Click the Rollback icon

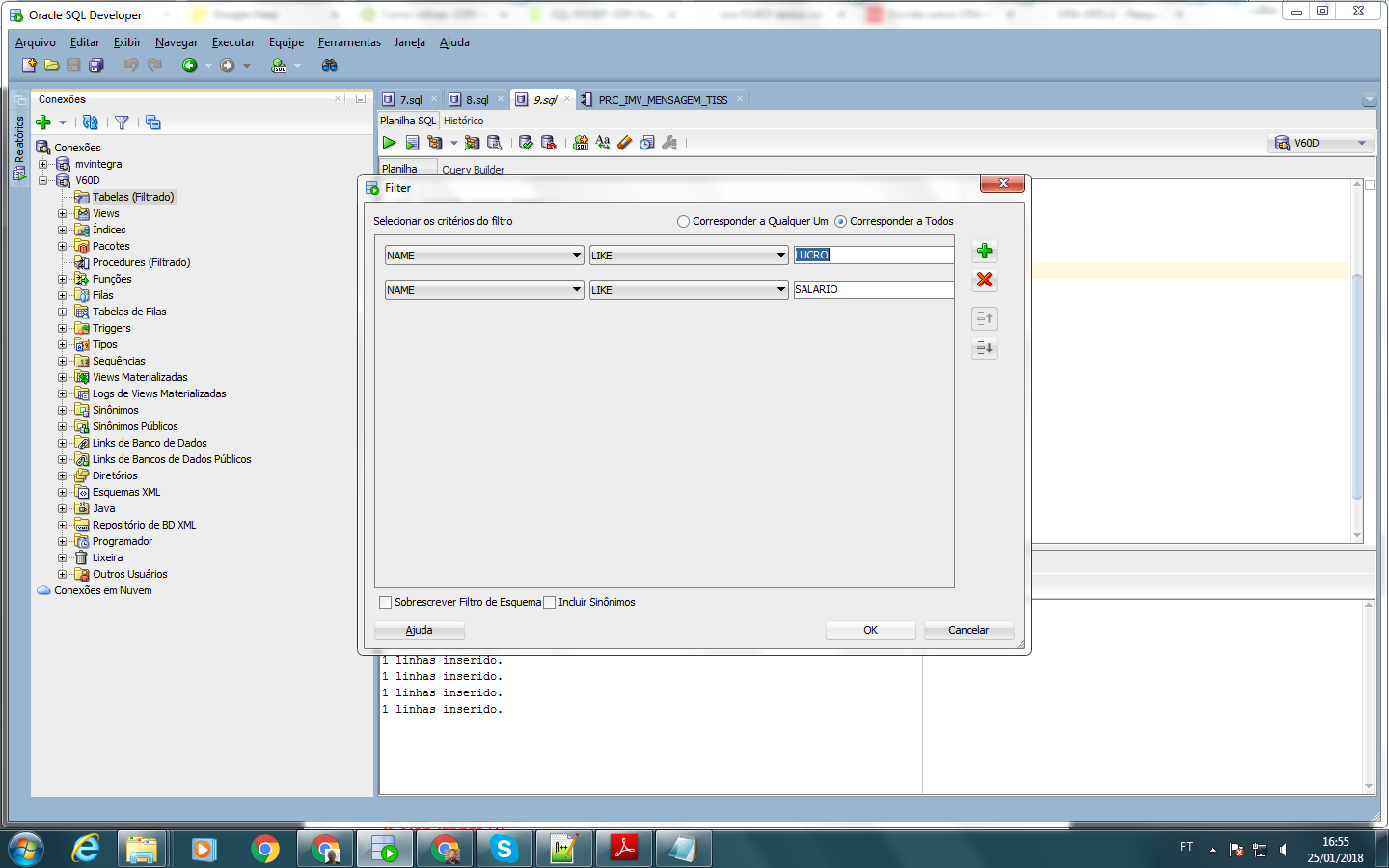[x=549, y=143]
